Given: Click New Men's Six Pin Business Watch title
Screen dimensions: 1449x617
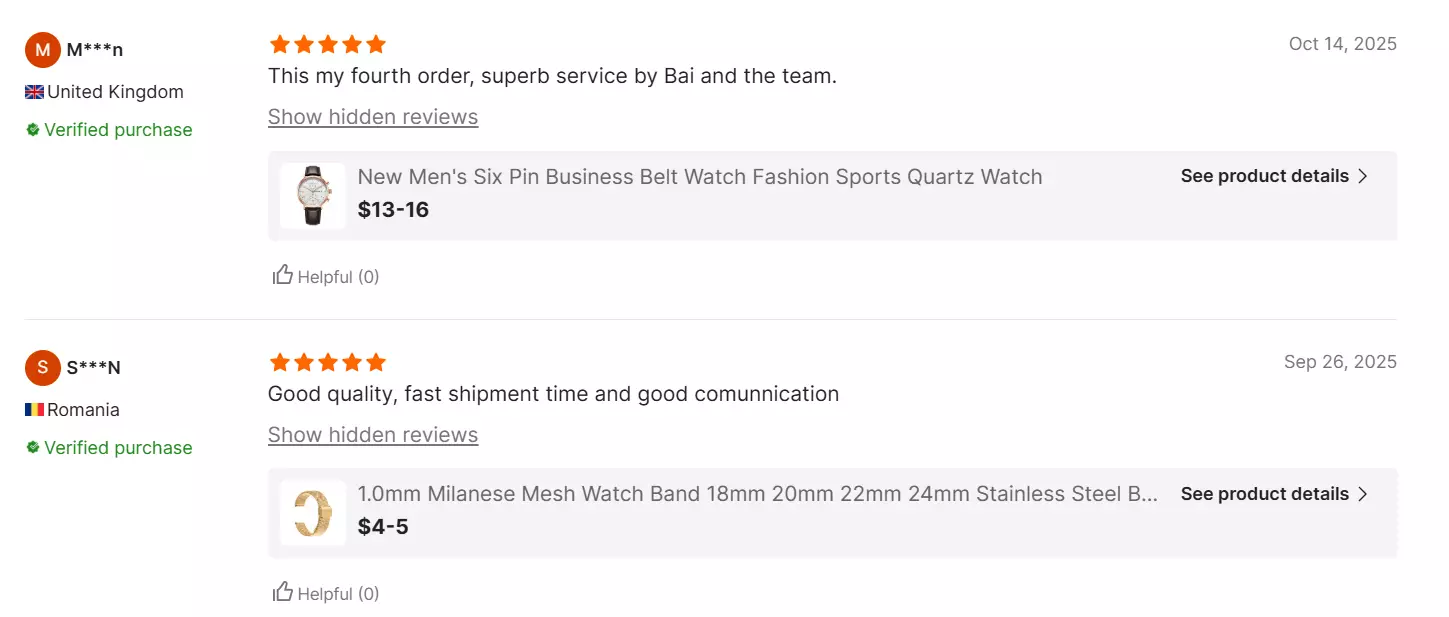Looking at the screenshot, I should (x=699, y=177).
